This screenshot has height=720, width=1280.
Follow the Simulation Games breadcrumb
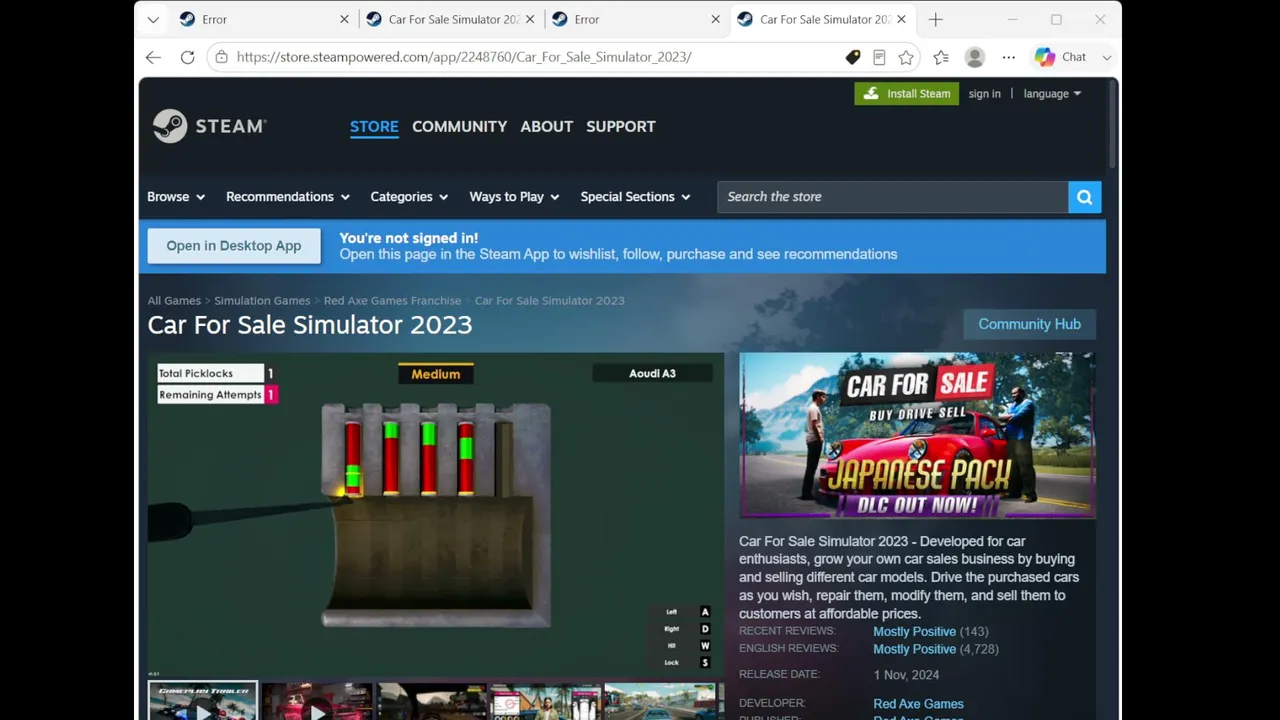(x=262, y=301)
